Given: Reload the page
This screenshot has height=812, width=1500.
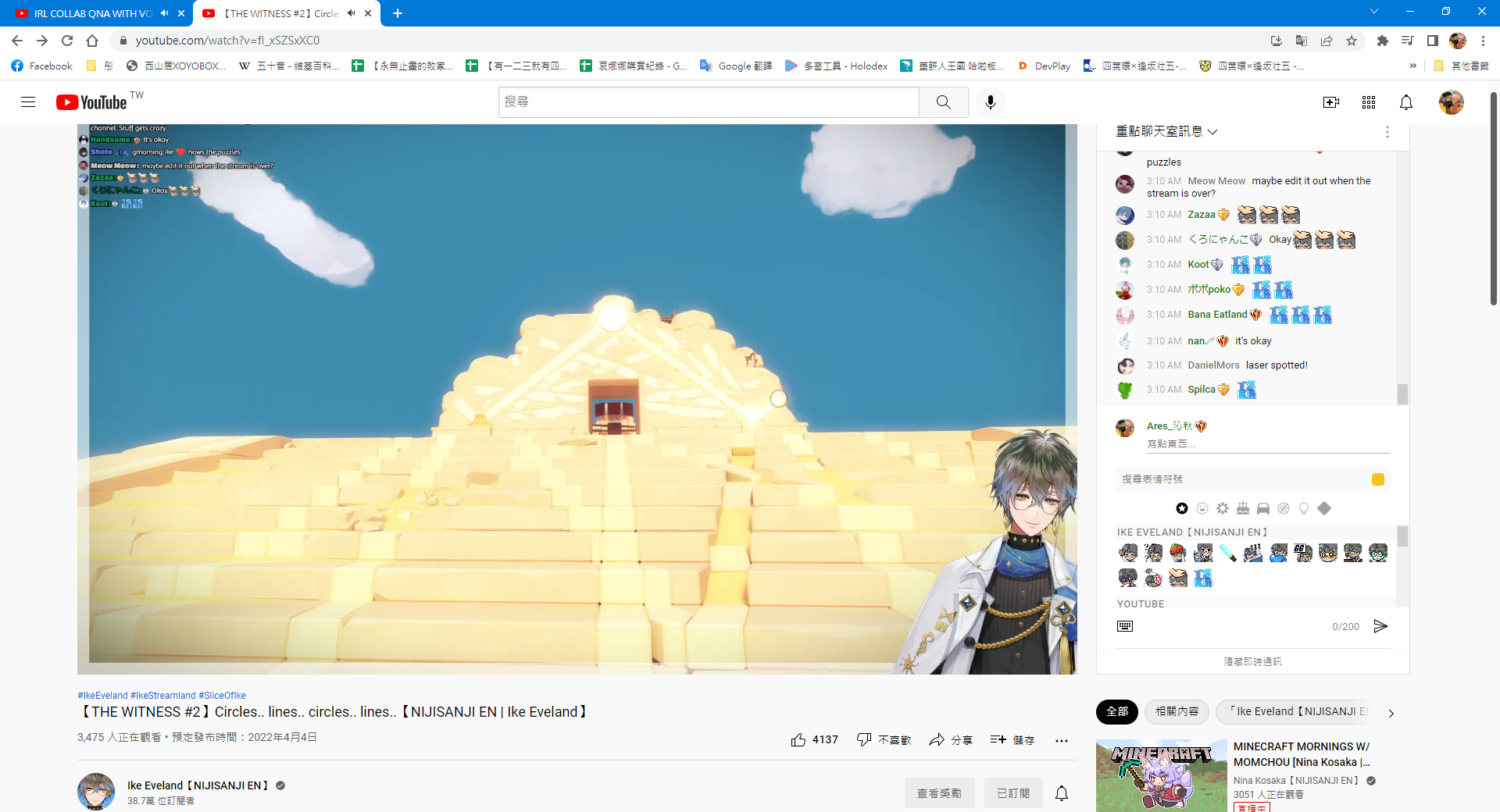Looking at the screenshot, I should 67,41.
